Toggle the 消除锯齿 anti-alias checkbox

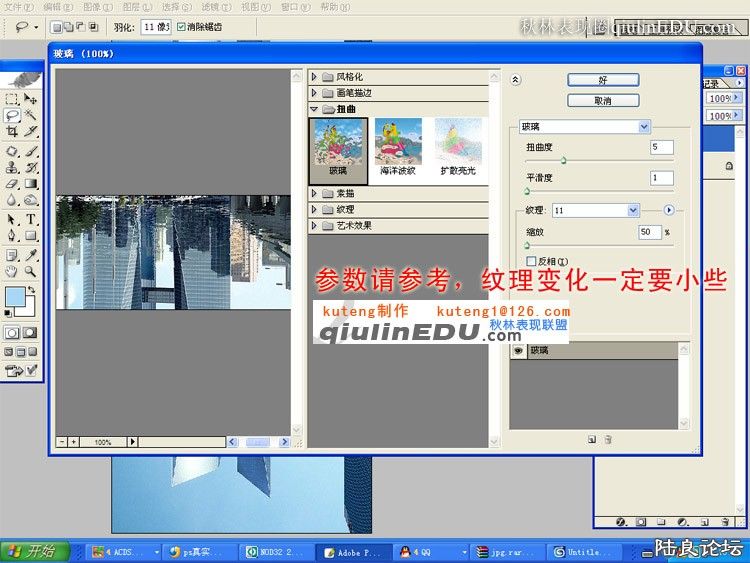click(181, 27)
